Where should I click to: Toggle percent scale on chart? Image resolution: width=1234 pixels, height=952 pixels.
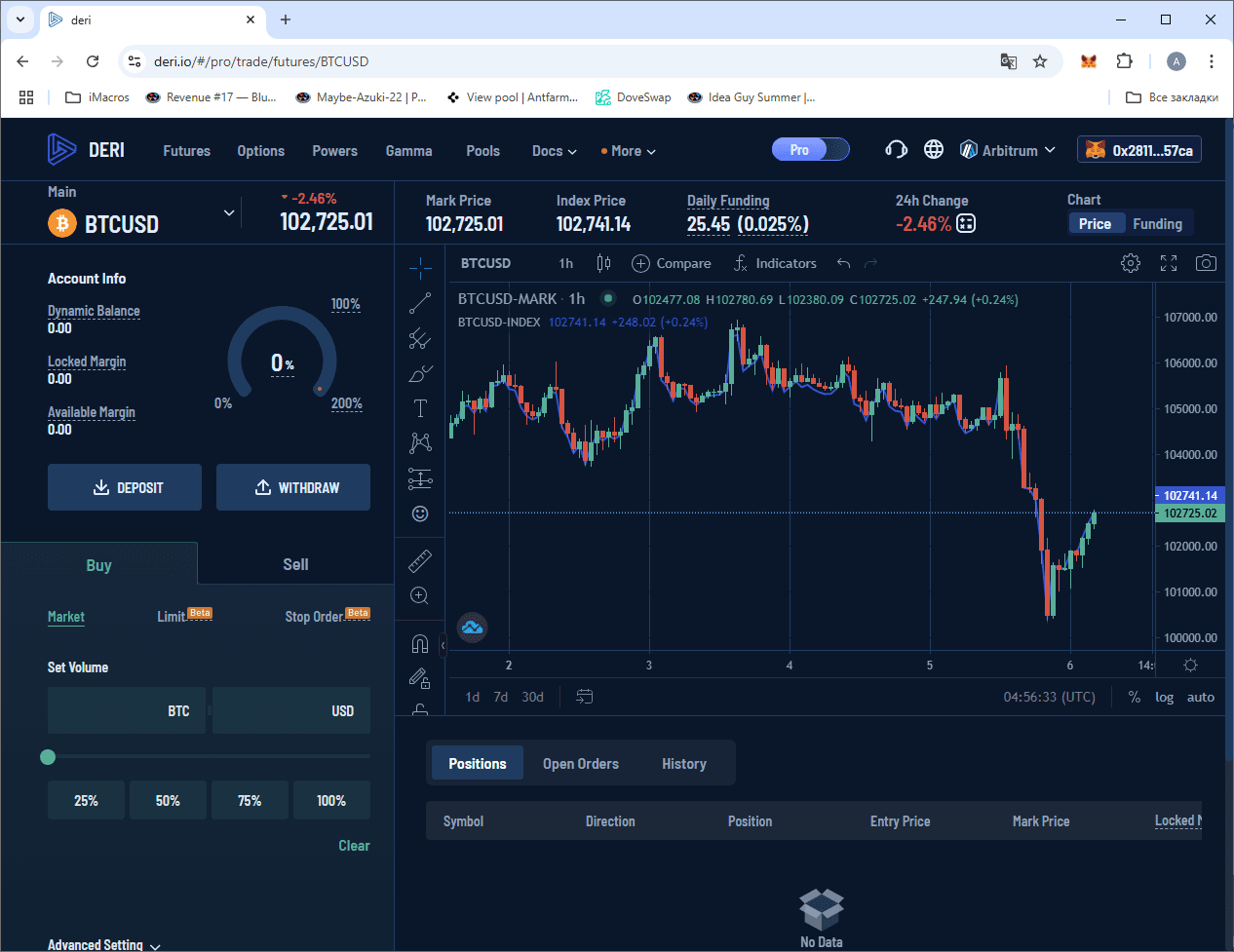[x=1135, y=697]
